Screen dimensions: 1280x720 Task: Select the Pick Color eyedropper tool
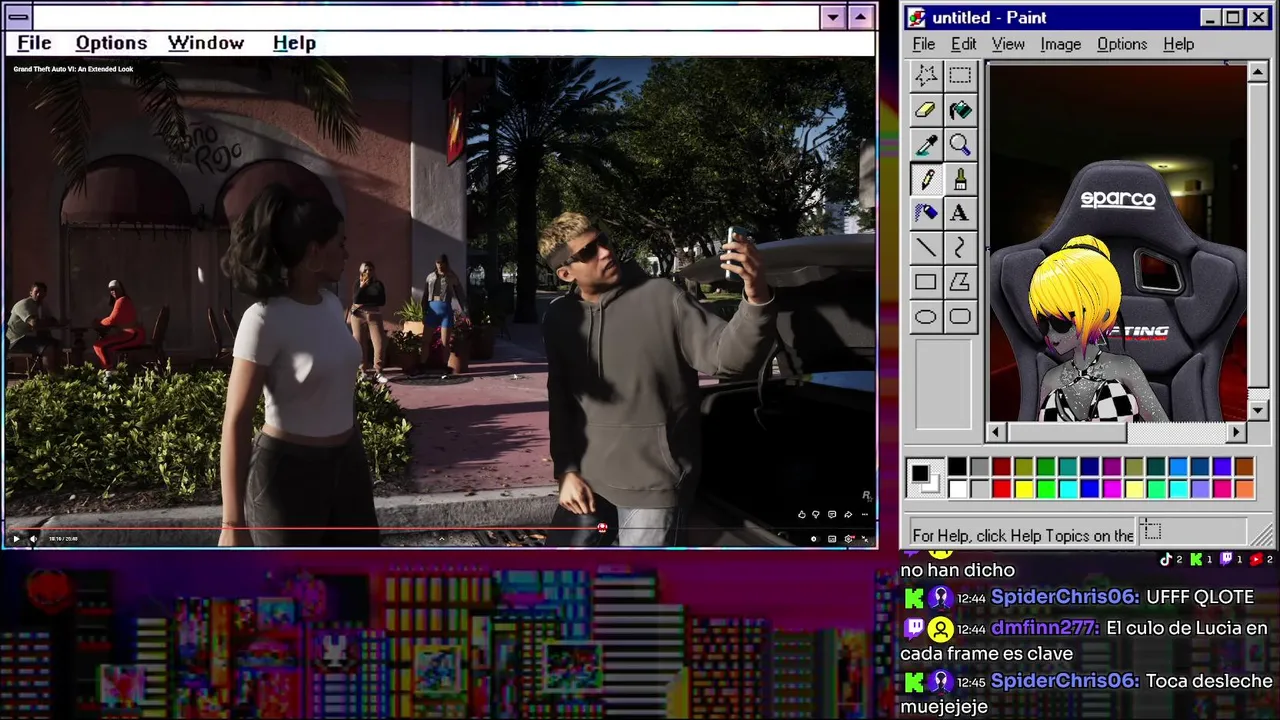[x=926, y=145]
